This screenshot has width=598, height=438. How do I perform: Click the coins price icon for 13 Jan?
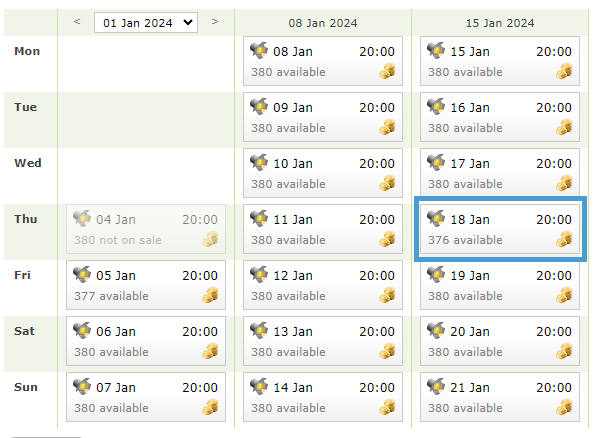tap(387, 351)
